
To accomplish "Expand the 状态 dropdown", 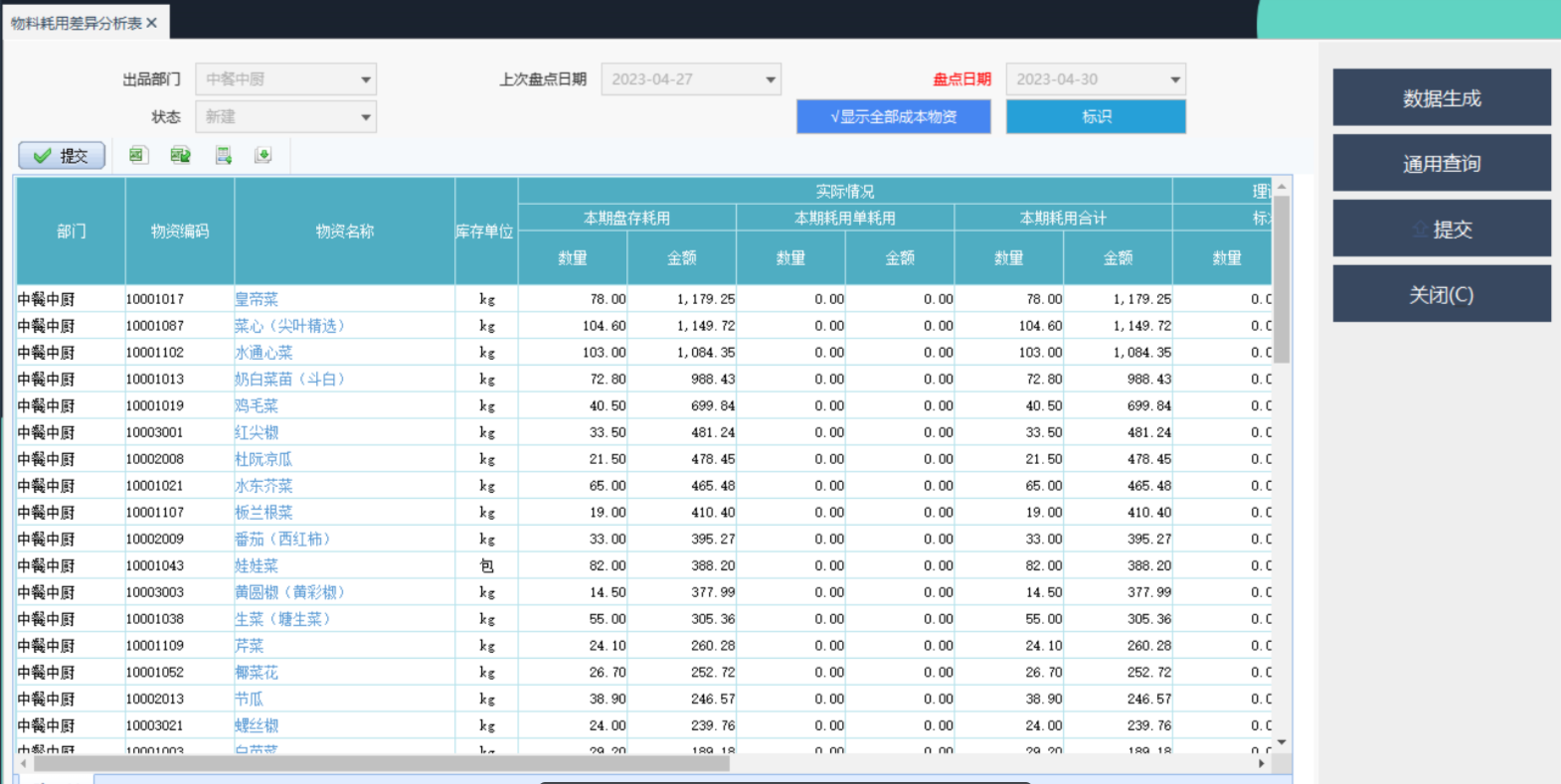I will click(366, 117).
